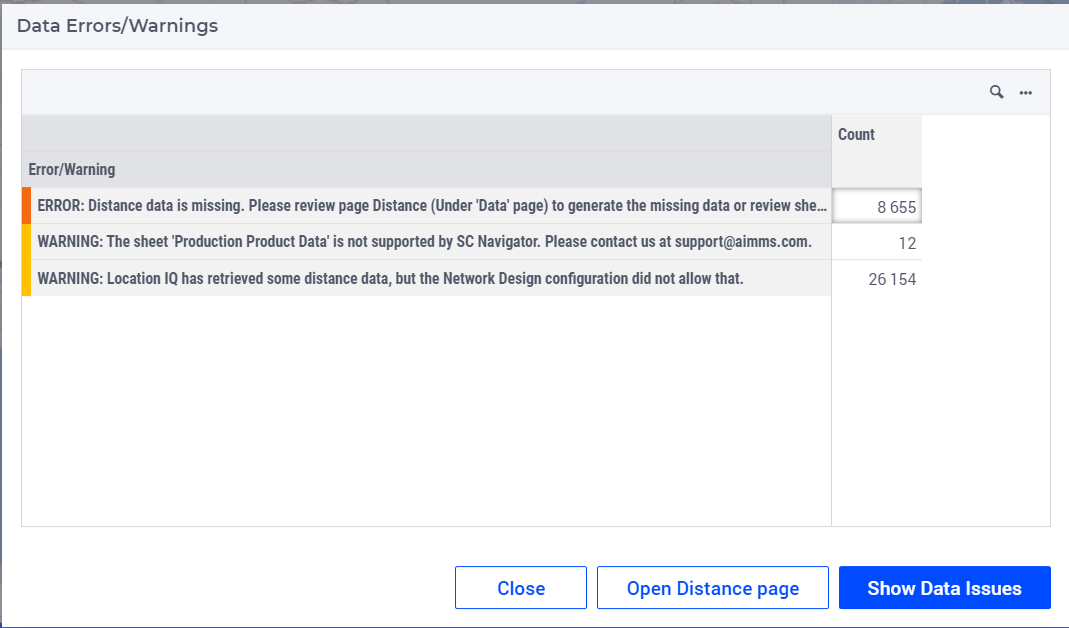The image size is (1069, 628).
Task: Click the count cell 8 655
Action: (877, 206)
